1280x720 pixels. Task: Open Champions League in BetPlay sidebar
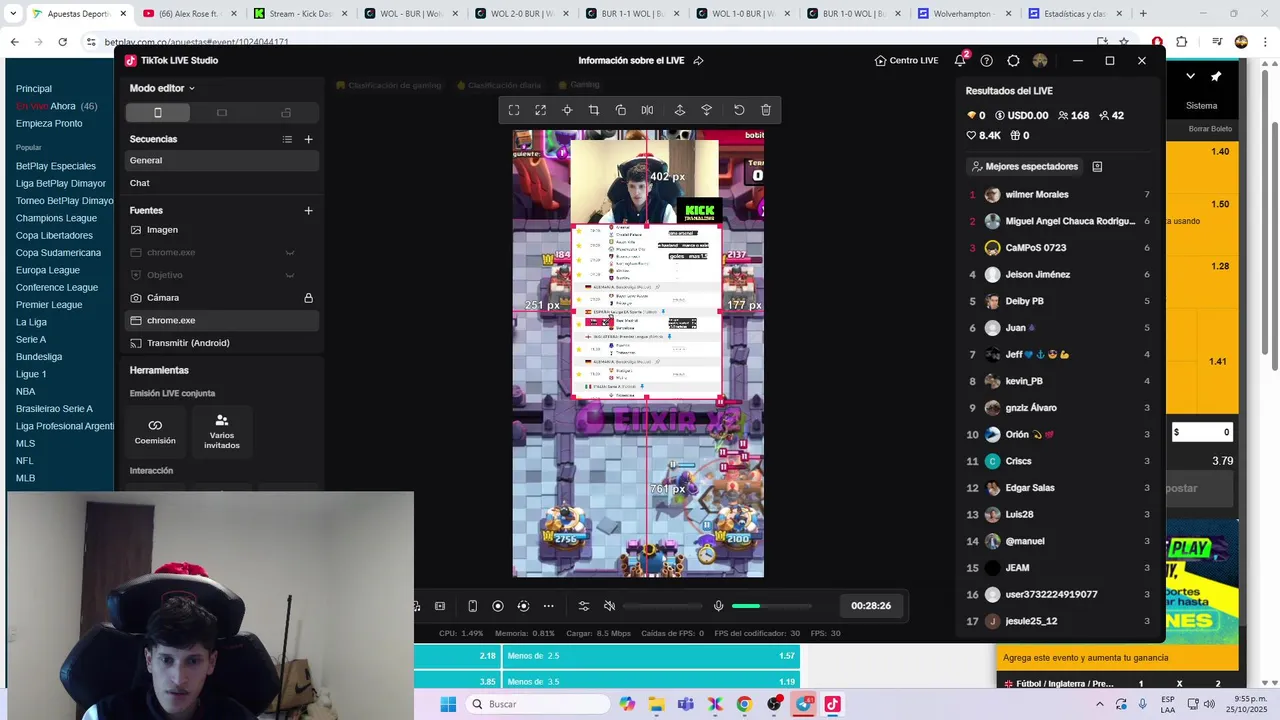tap(56, 218)
